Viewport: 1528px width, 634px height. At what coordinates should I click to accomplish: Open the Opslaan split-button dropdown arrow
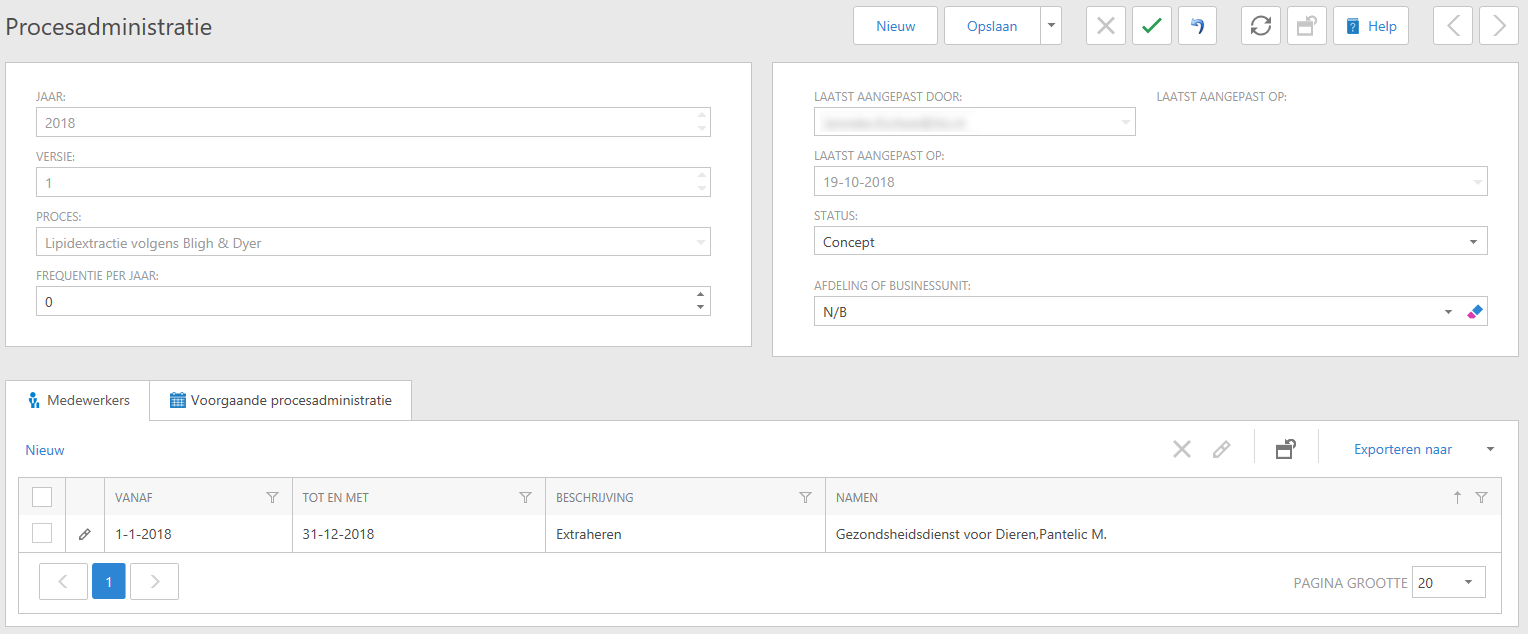[1050, 27]
